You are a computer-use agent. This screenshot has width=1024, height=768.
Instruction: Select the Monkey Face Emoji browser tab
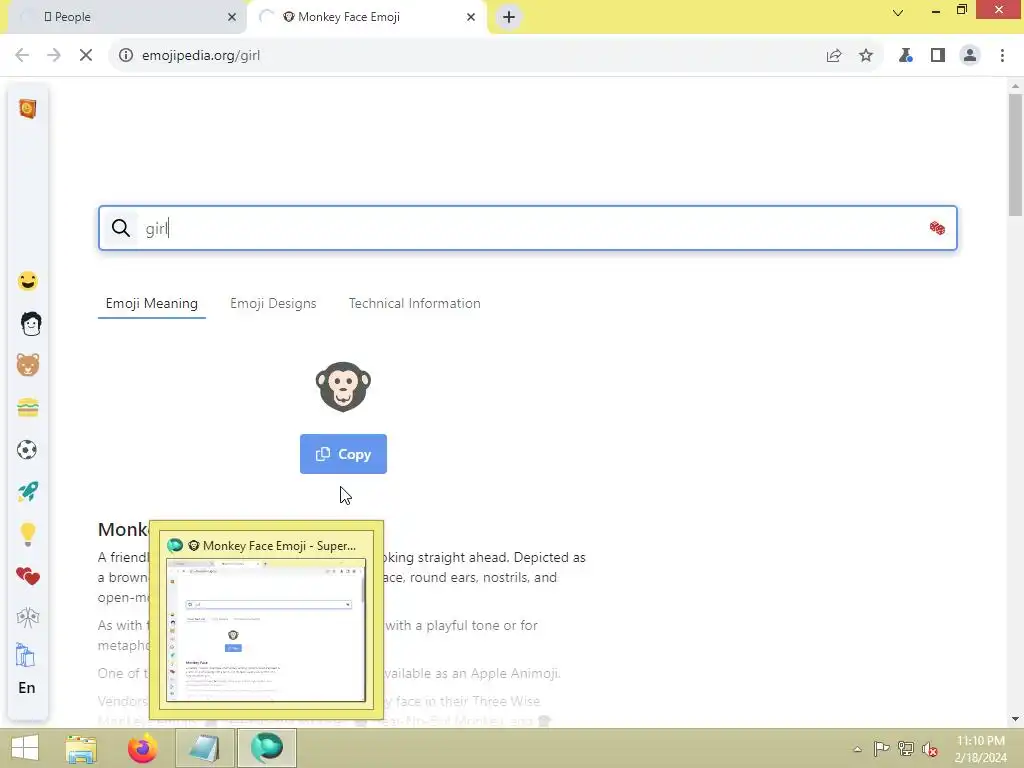[x=366, y=17]
